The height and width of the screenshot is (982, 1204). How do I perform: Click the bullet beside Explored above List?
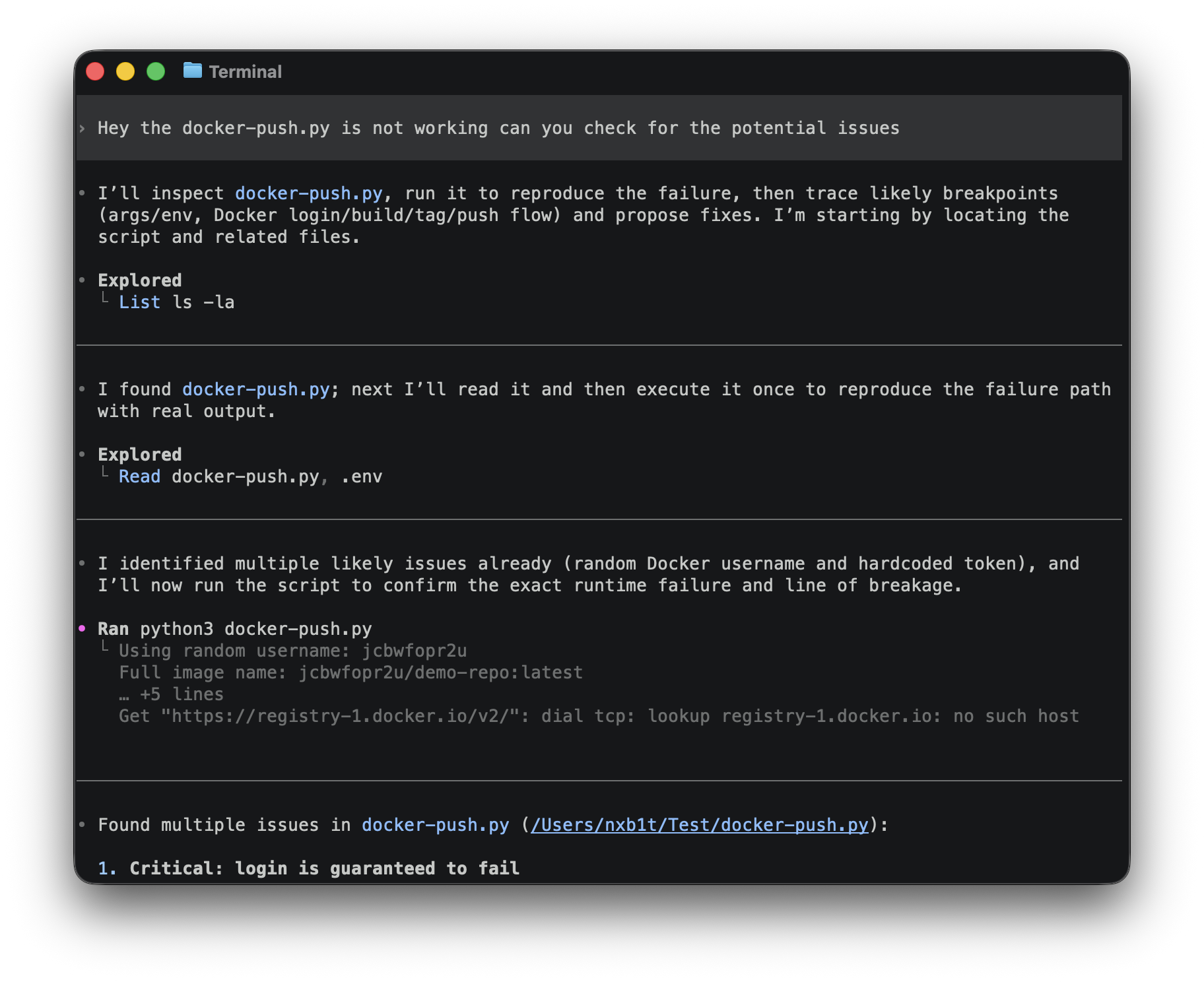(x=83, y=280)
